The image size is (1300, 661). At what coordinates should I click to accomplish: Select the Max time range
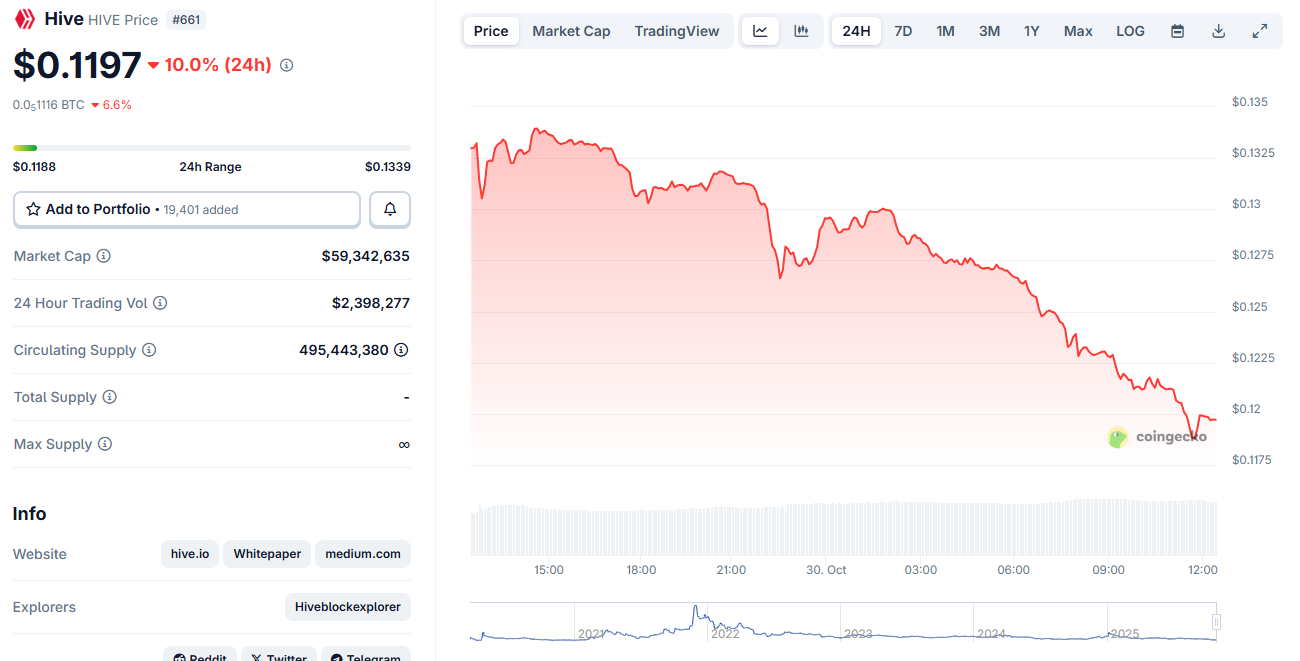1078,31
